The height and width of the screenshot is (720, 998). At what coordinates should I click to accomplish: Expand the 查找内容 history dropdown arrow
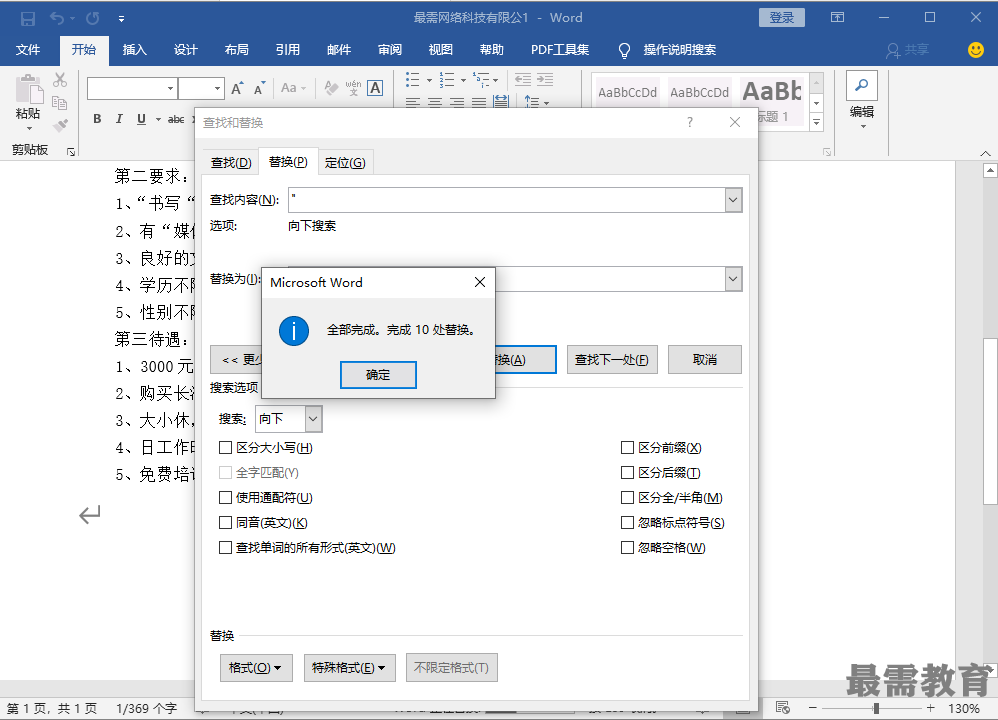tap(733, 200)
